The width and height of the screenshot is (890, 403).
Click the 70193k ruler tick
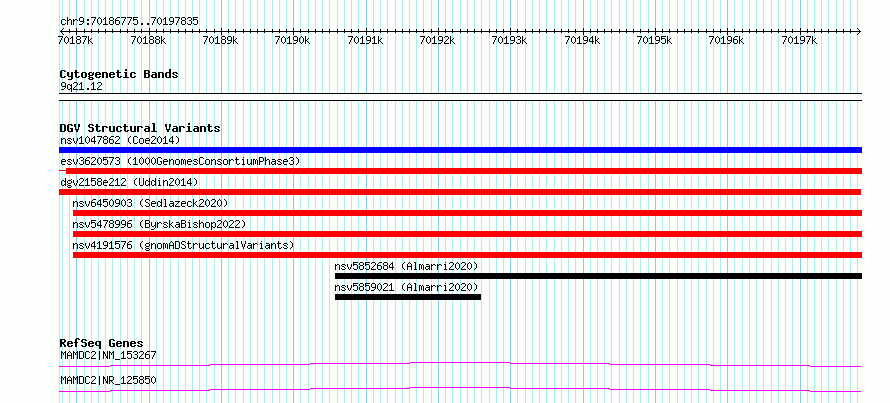510,40
